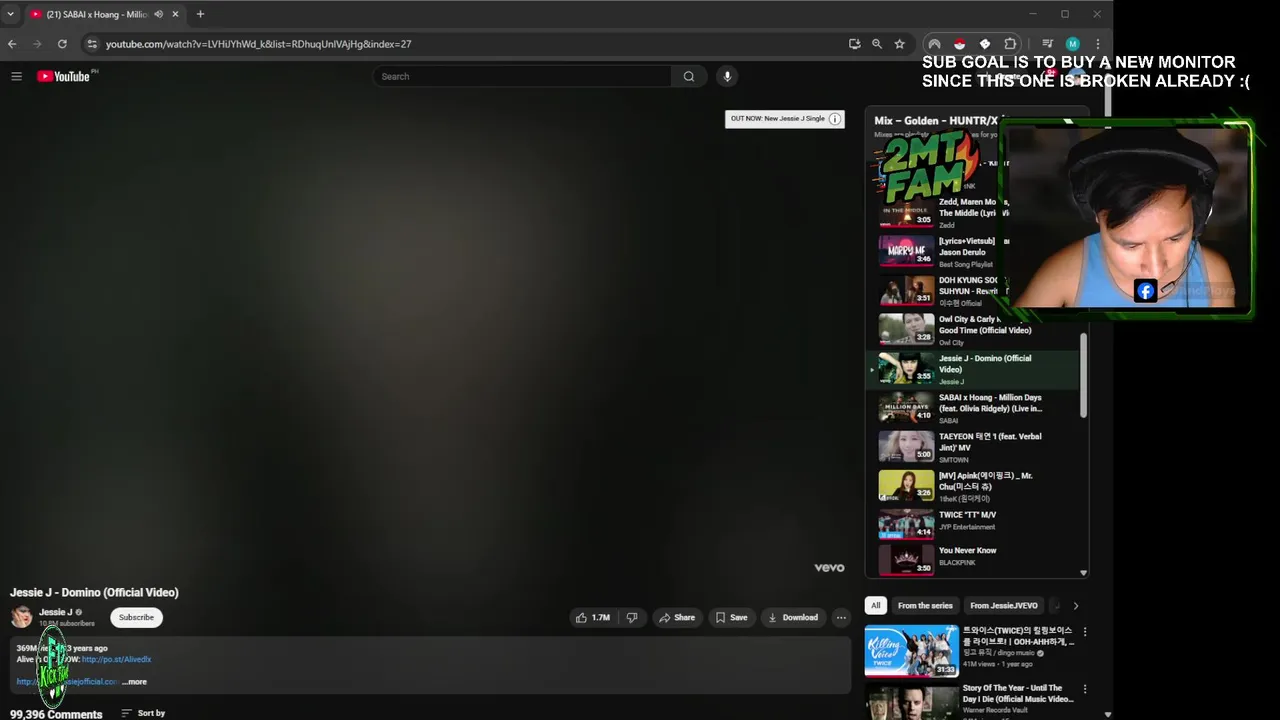Open options menu for Story Of The Year video
Image resolution: width=1280 pixels, height=720 pixels.
point(1084,691)
